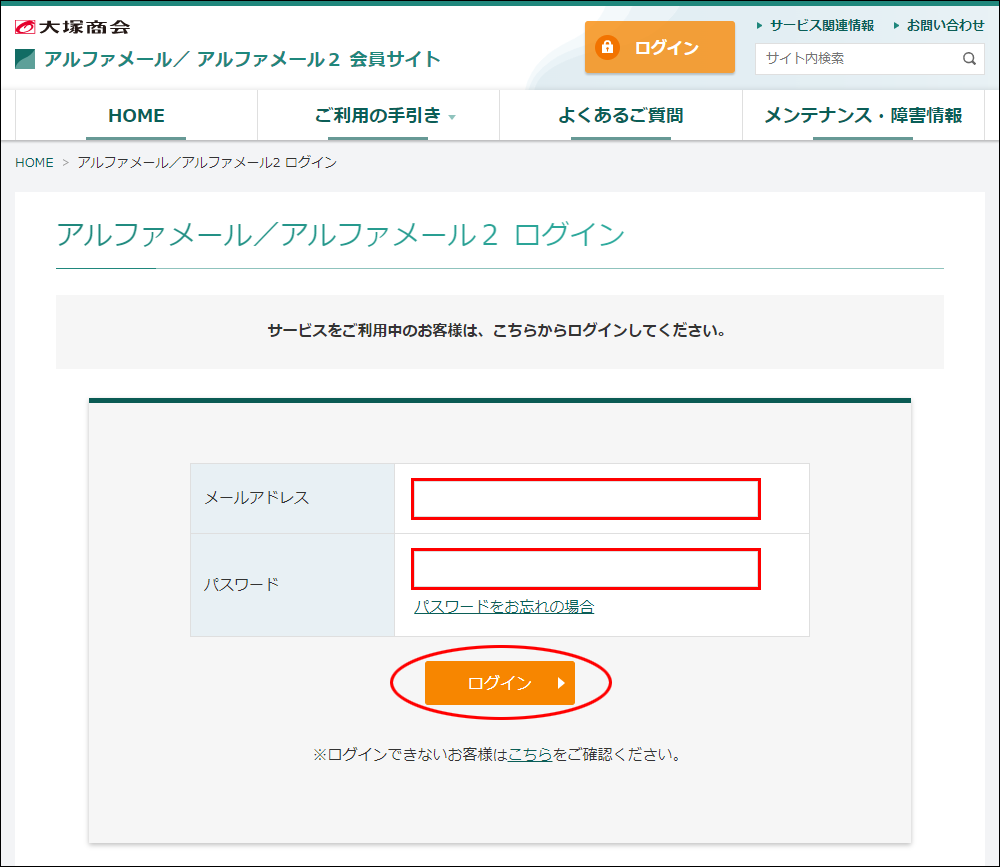Open パスワードをお忘れの場合 link
Viewport: 1000px width, 867px height.
coord(504,606)
